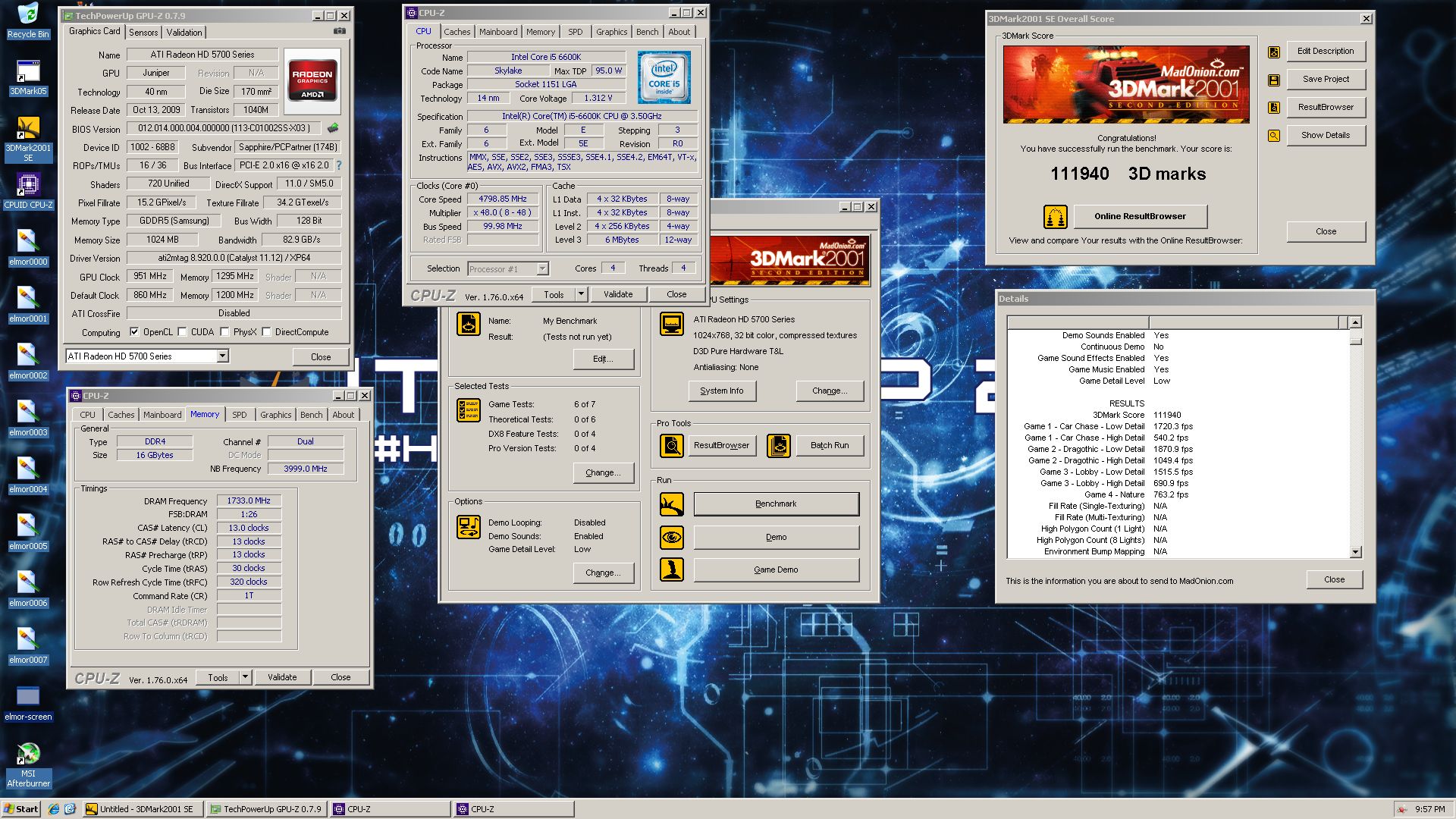Click Close button in Details window
This screenshot has width=1456, height=819.
[1335, 580]
